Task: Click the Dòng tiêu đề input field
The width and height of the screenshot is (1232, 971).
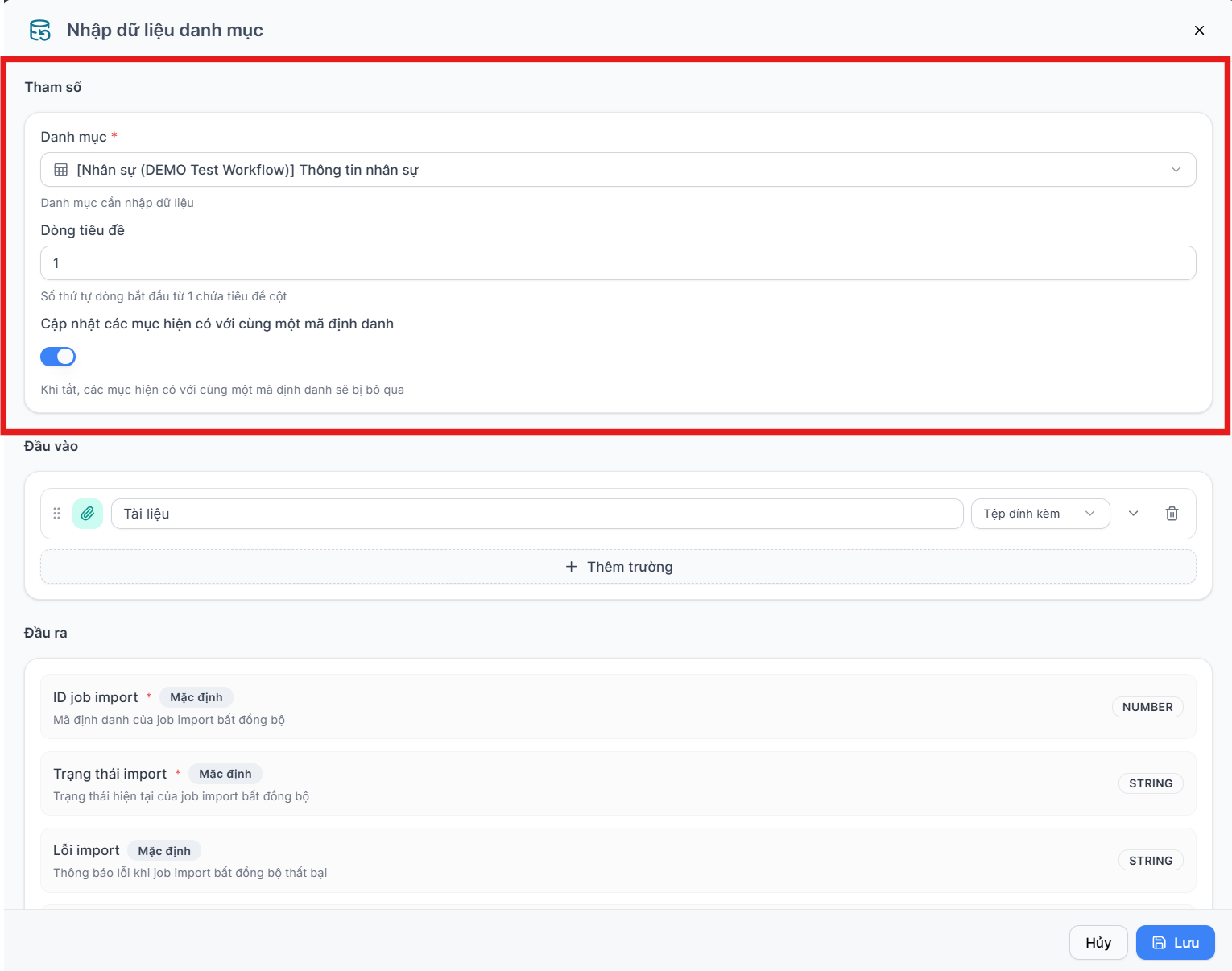Action: (618, 263)
